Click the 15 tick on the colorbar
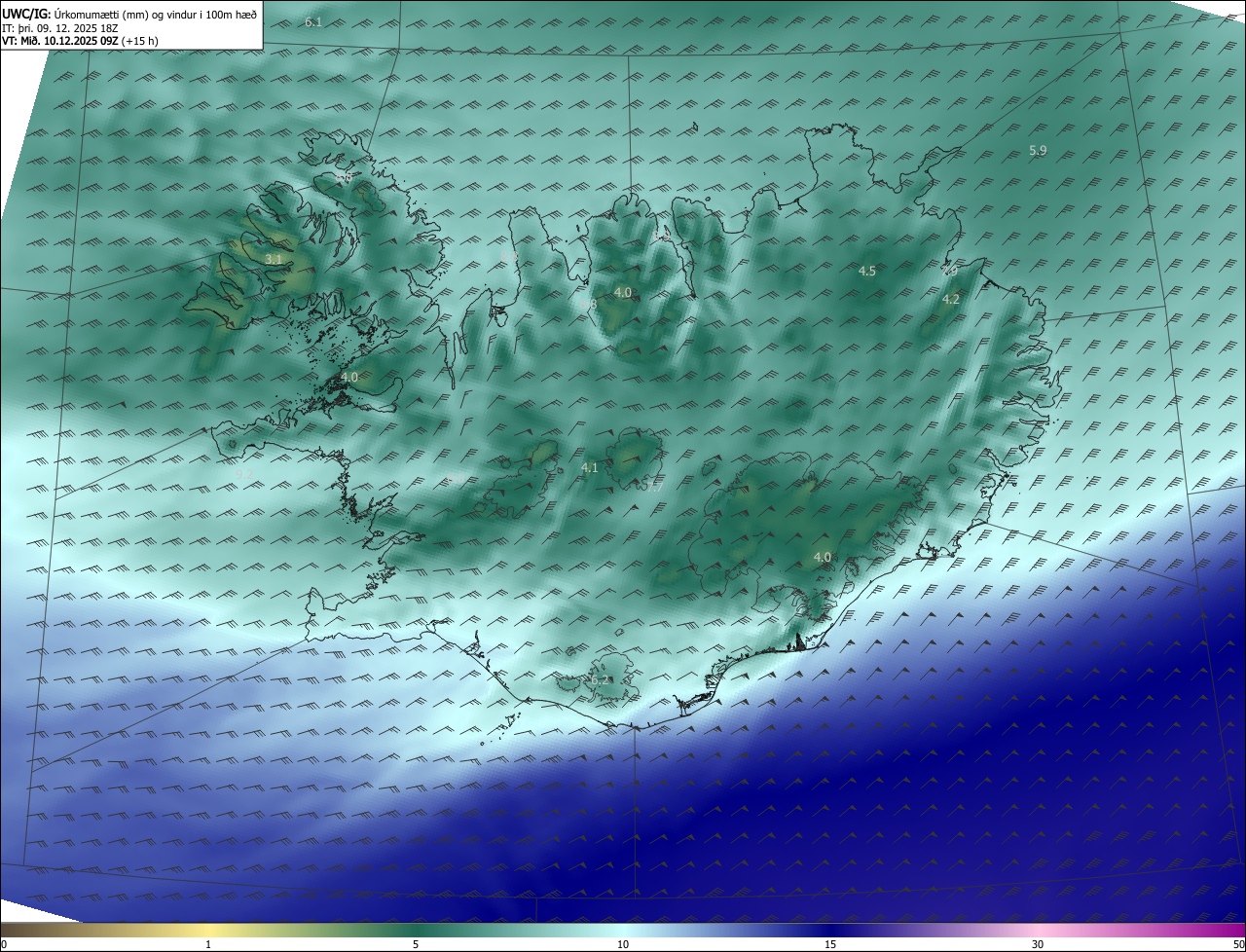 (x=830, y=944)
